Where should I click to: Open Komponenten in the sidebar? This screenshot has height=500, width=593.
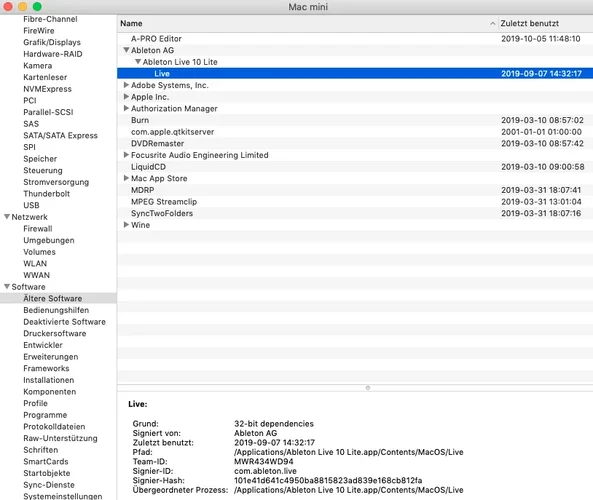[50, 391]
